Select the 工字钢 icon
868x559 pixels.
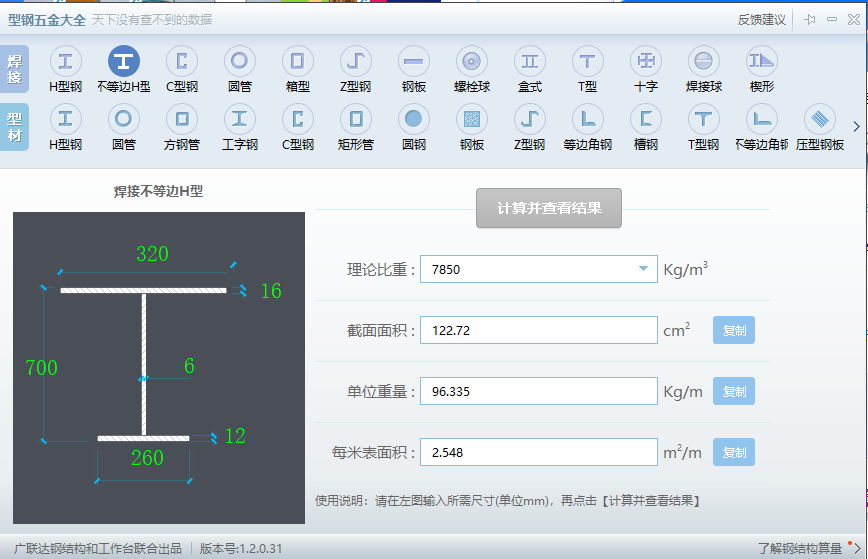240,119
